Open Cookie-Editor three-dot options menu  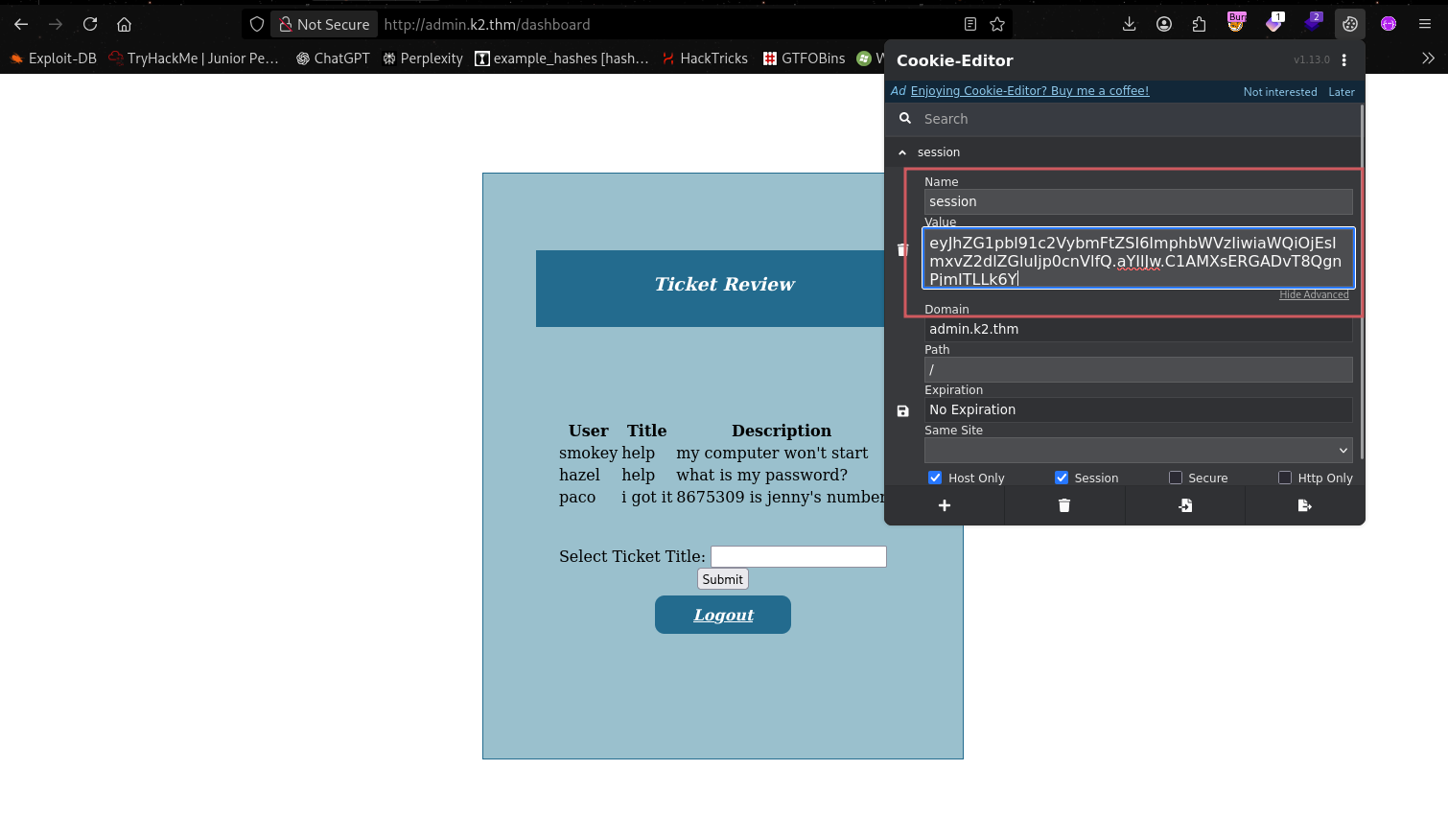1344,60
